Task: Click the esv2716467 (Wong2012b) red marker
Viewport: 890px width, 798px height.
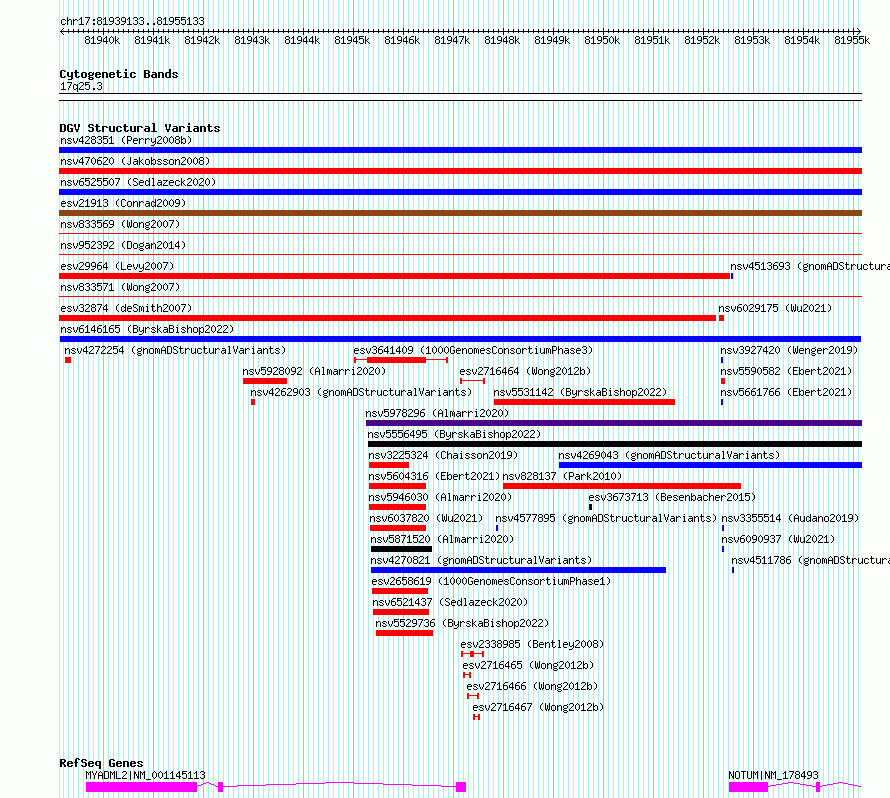Action: (x=477, y=717)
